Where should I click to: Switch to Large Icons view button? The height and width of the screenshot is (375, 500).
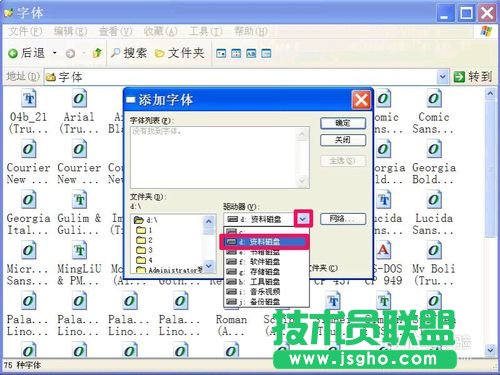[x=221, y=53]
